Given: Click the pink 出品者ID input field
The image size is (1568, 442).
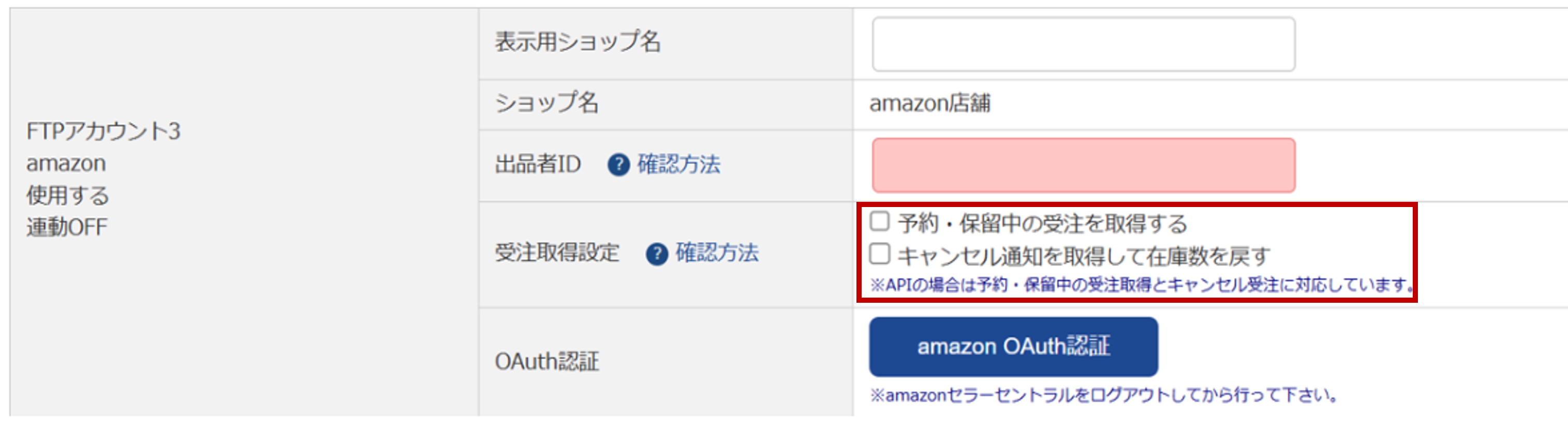Looking at the screenshot, I should [1083, 166].
